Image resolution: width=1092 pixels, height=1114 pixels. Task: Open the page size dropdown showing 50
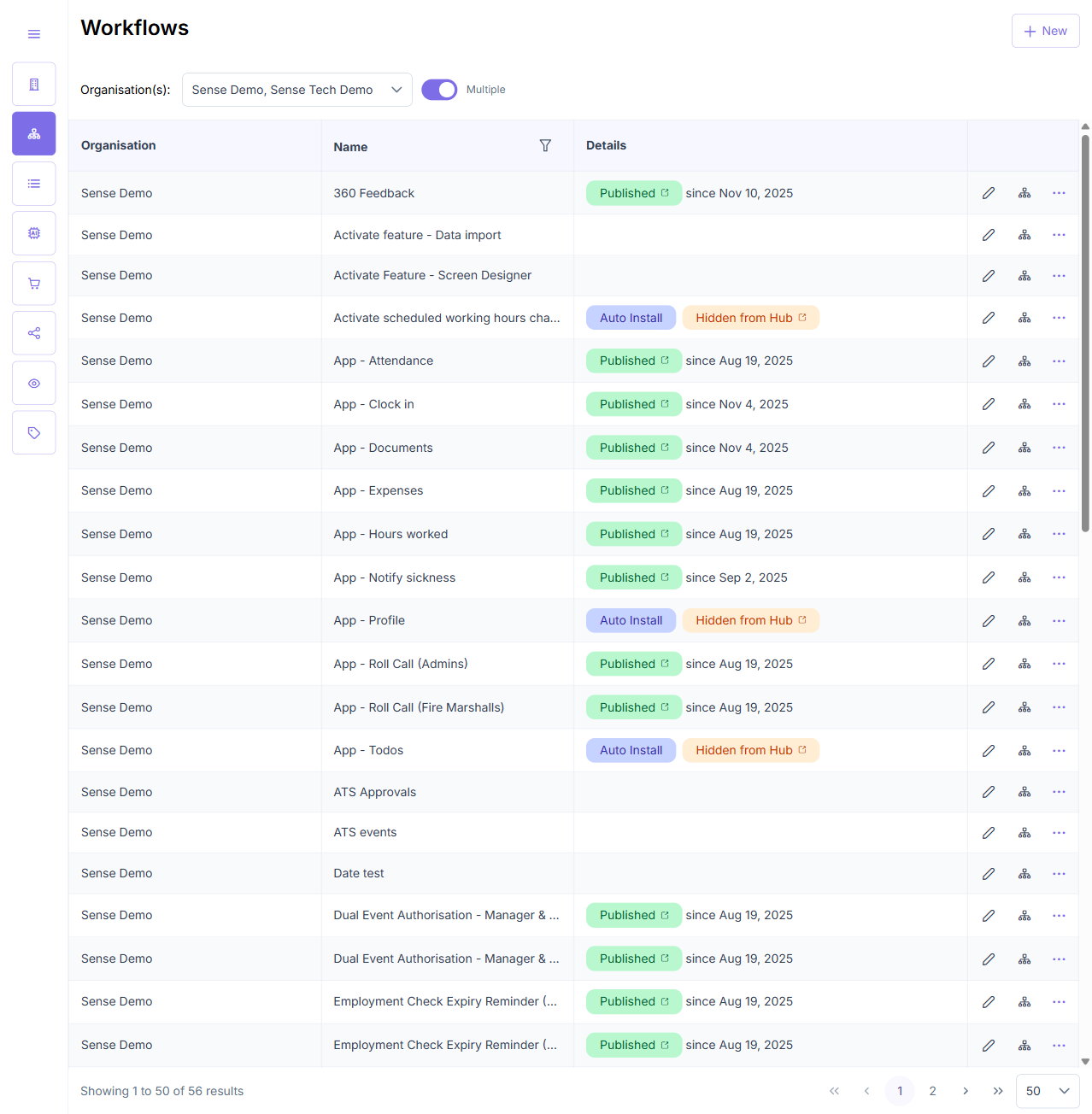pos(1048,1091)
